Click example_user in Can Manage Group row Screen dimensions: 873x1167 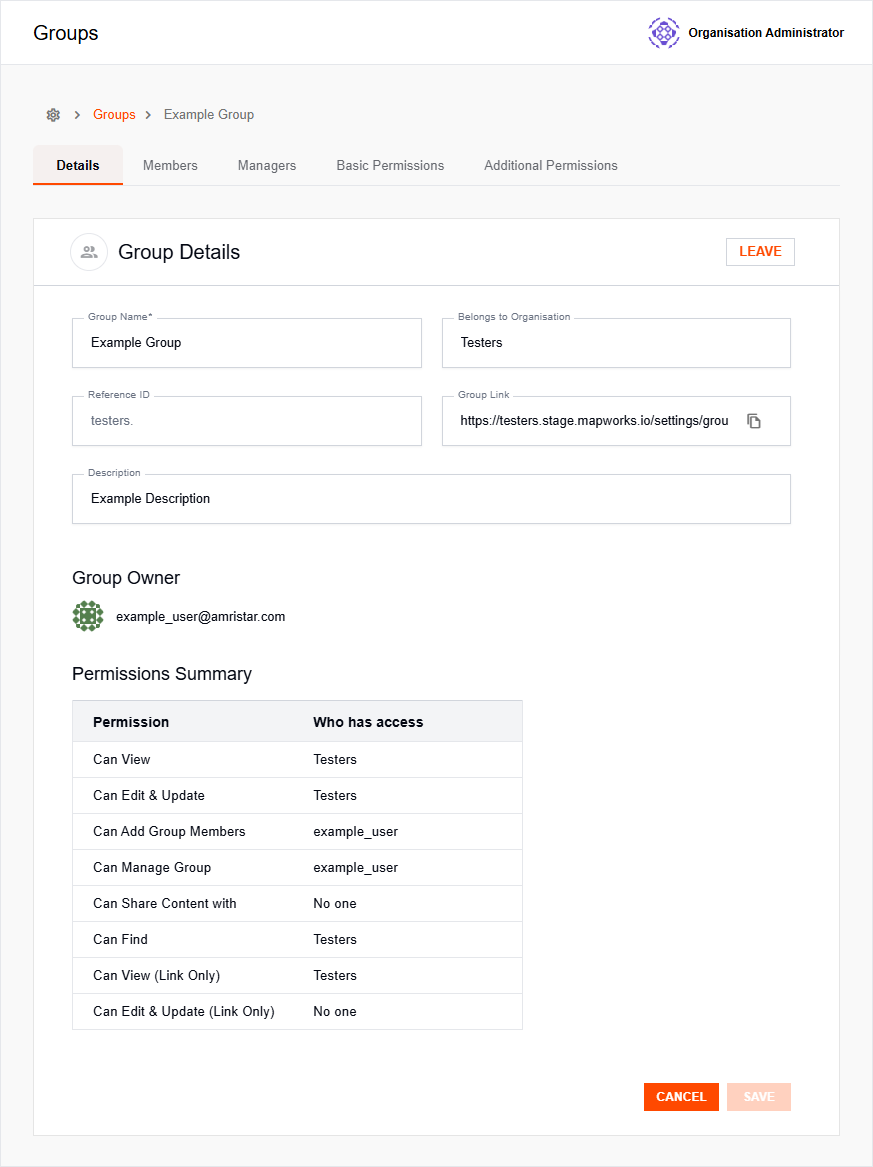pos(356,867)
